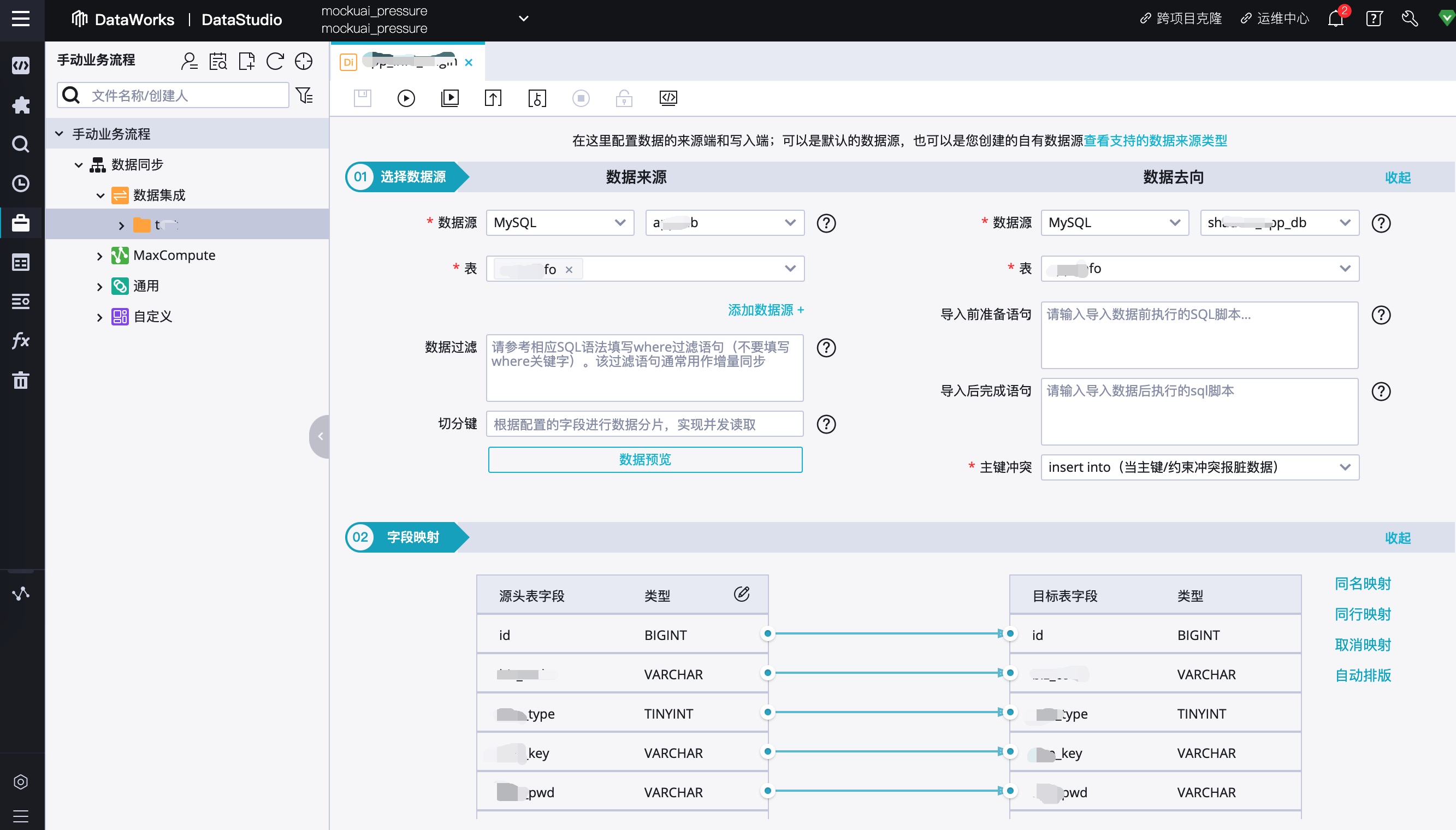1456x830 pixels.
Task: Click the switch to code mode icon
Action: pyautogui.click(x=667, y=98)
